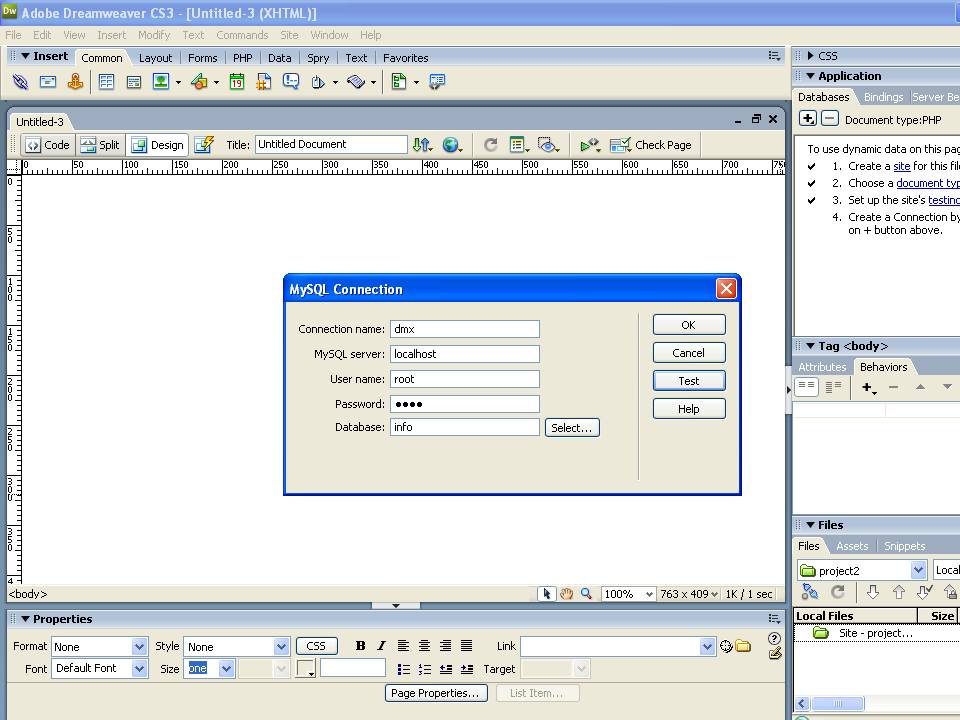This screenshot has width=960, height=720.
Task: Insert date calendar icon
Action: point(237,81)
